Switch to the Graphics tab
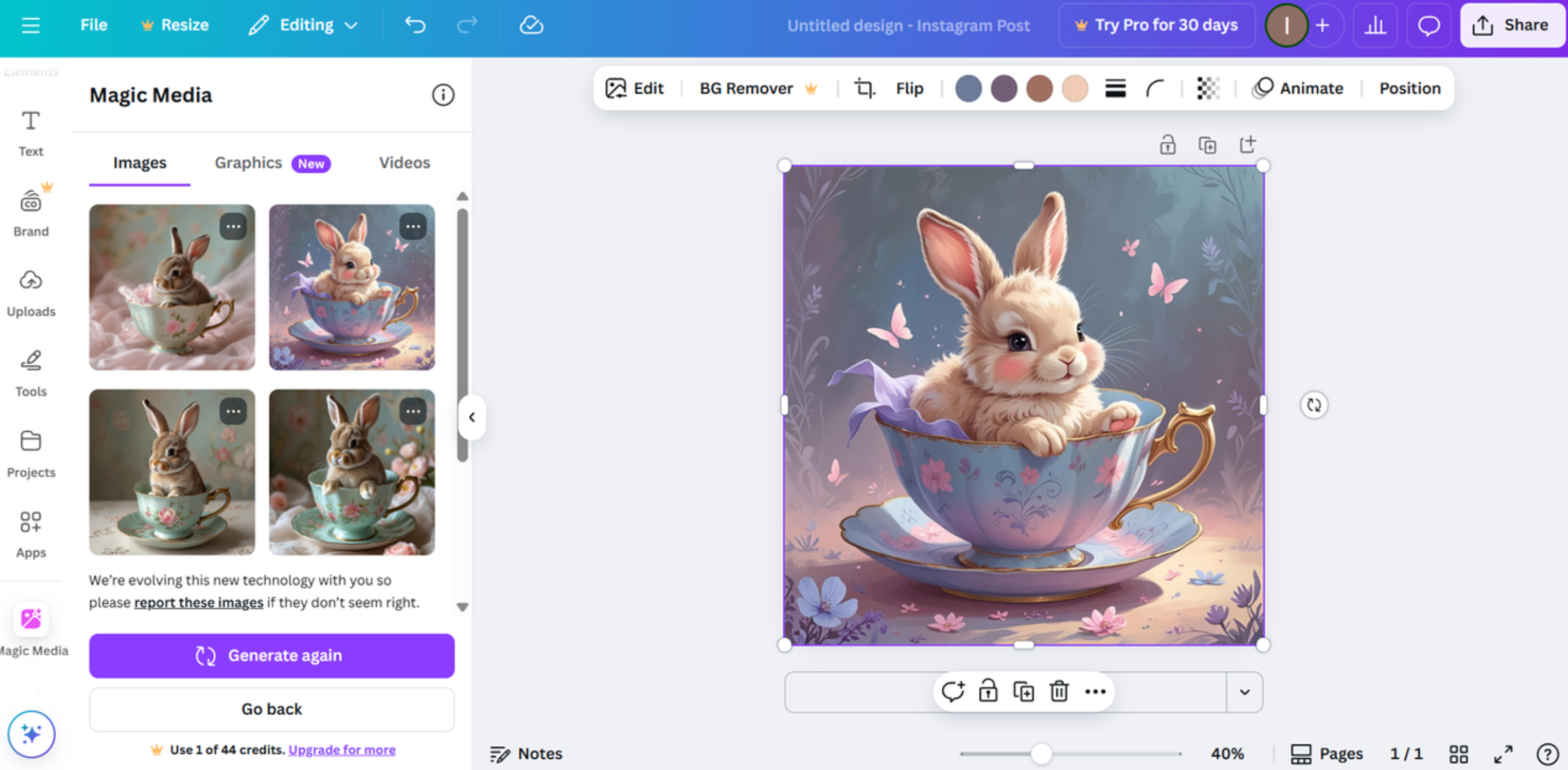 pos(248,163)
